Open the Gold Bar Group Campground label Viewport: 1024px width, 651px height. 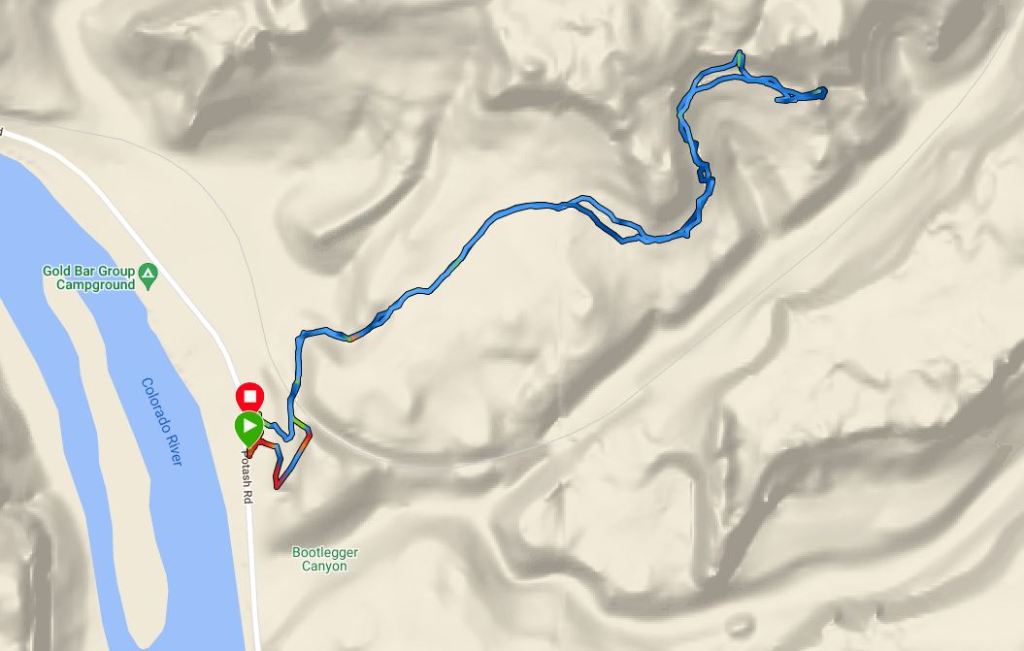(x=89, y=278)
